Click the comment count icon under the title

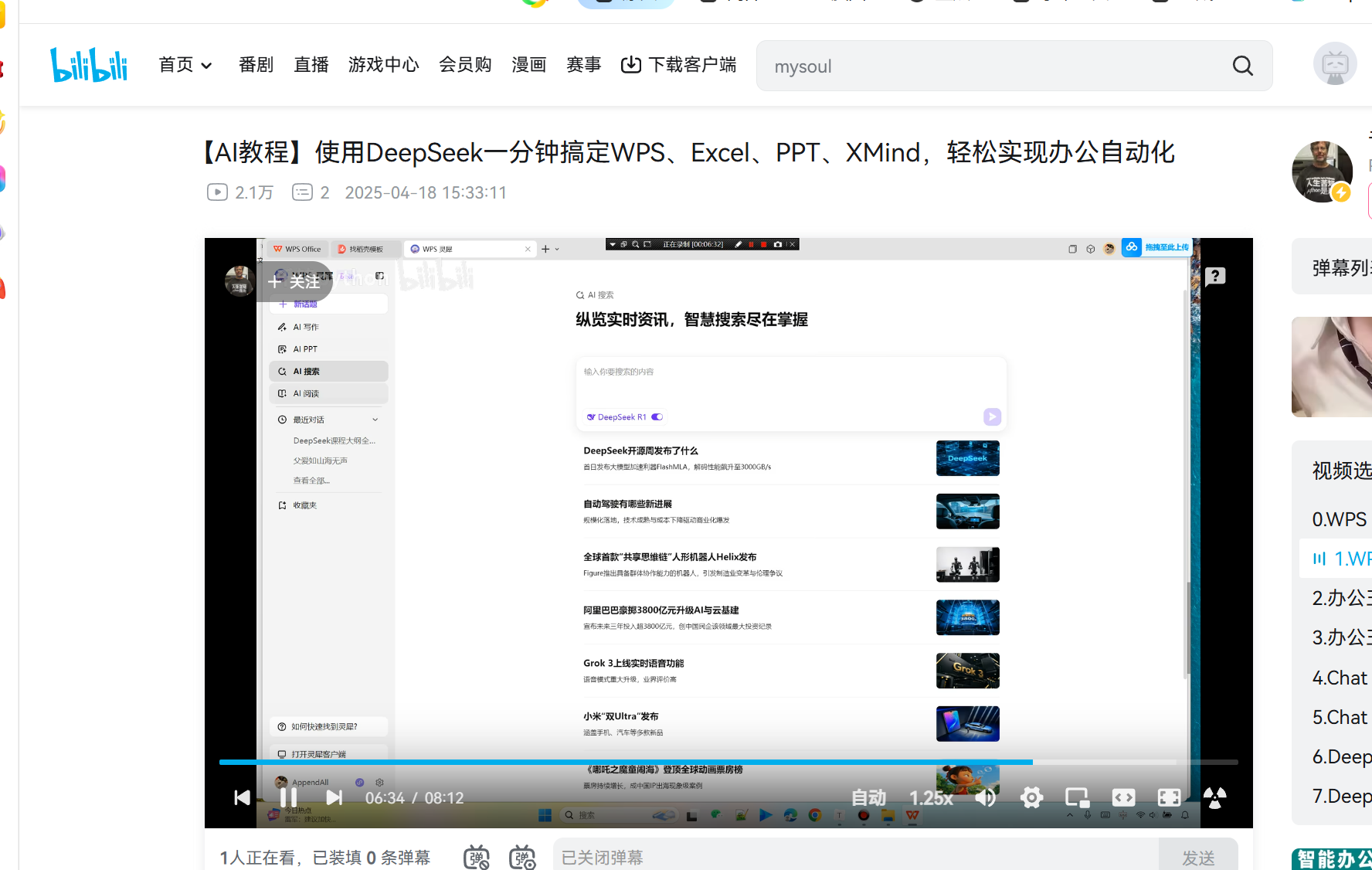pyautogui.click(x=302, y=192)
